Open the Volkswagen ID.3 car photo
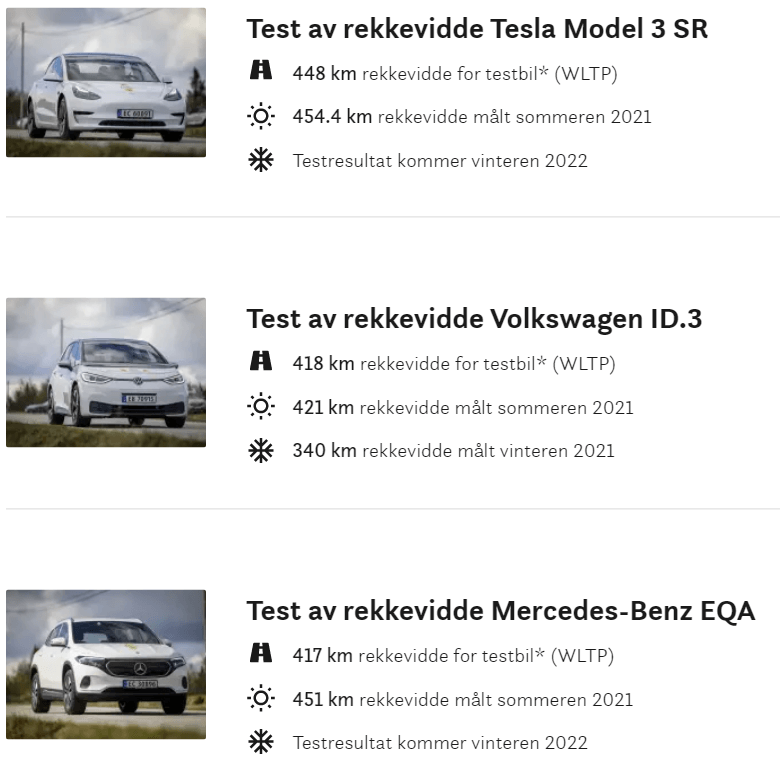The width and height of the screenshot is (780, 771). [x=106, y=372]
